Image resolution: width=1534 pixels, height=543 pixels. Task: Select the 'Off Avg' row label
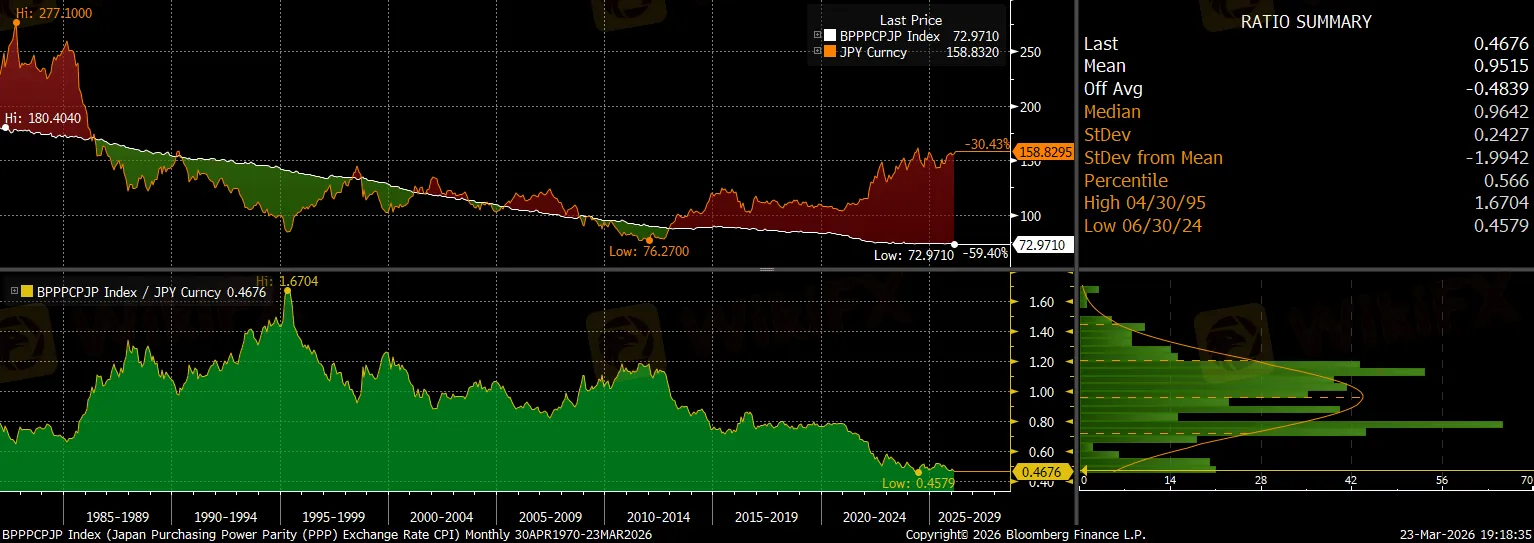[1113, 89]
